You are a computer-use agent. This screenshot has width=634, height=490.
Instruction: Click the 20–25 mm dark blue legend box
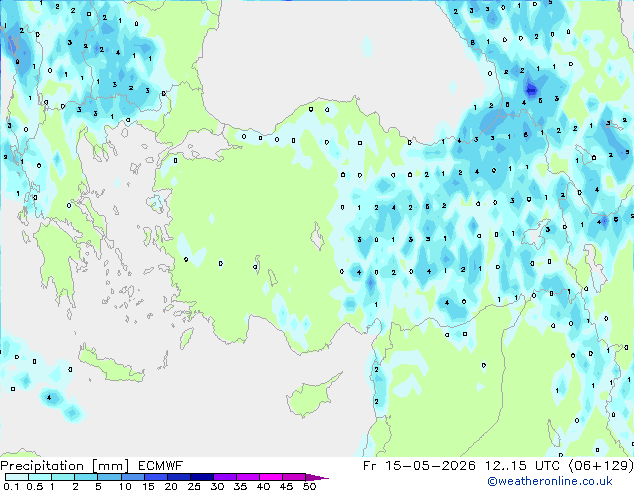(x=179, y=477)
